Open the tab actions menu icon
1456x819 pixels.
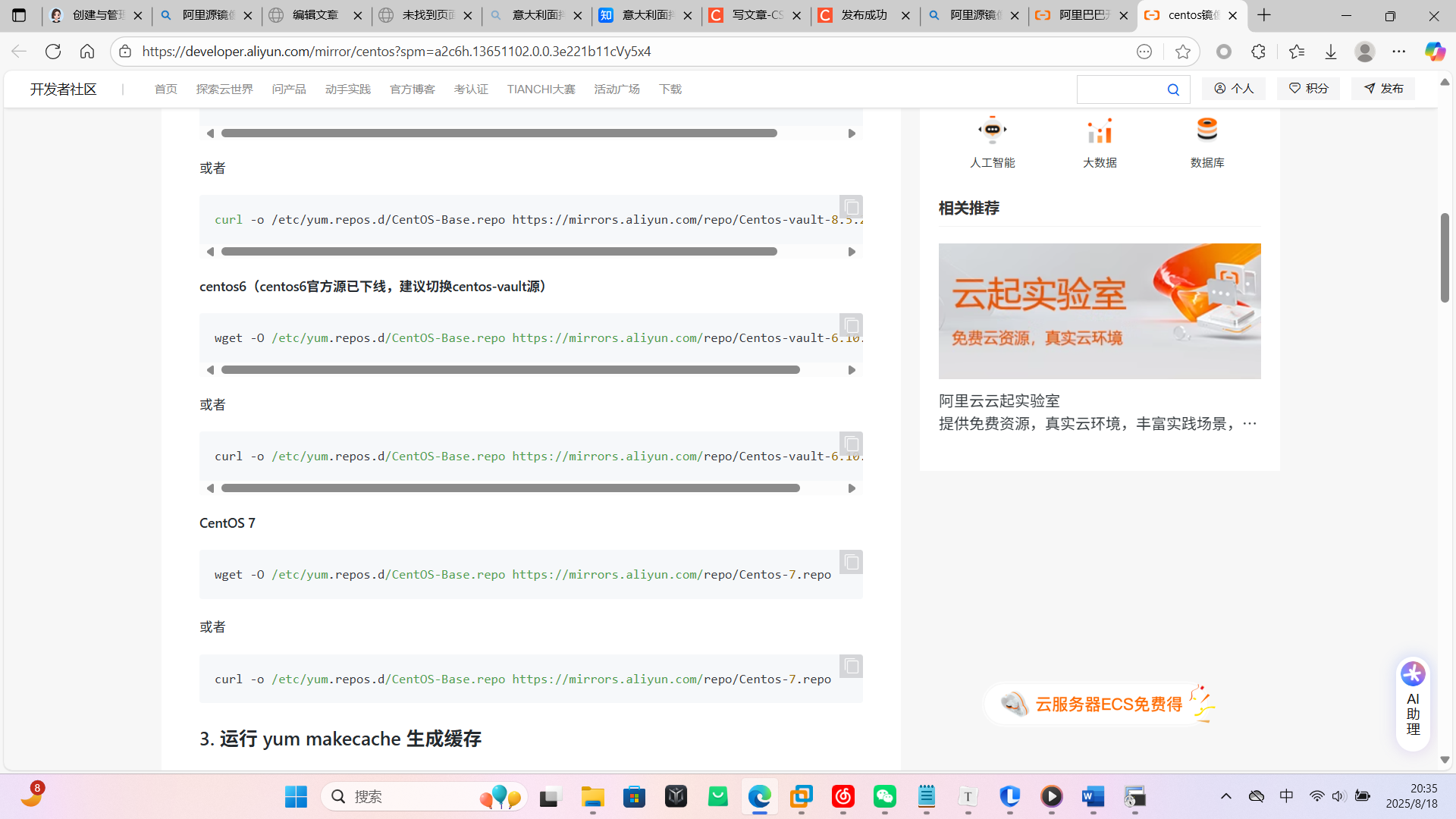pos(19,15)
